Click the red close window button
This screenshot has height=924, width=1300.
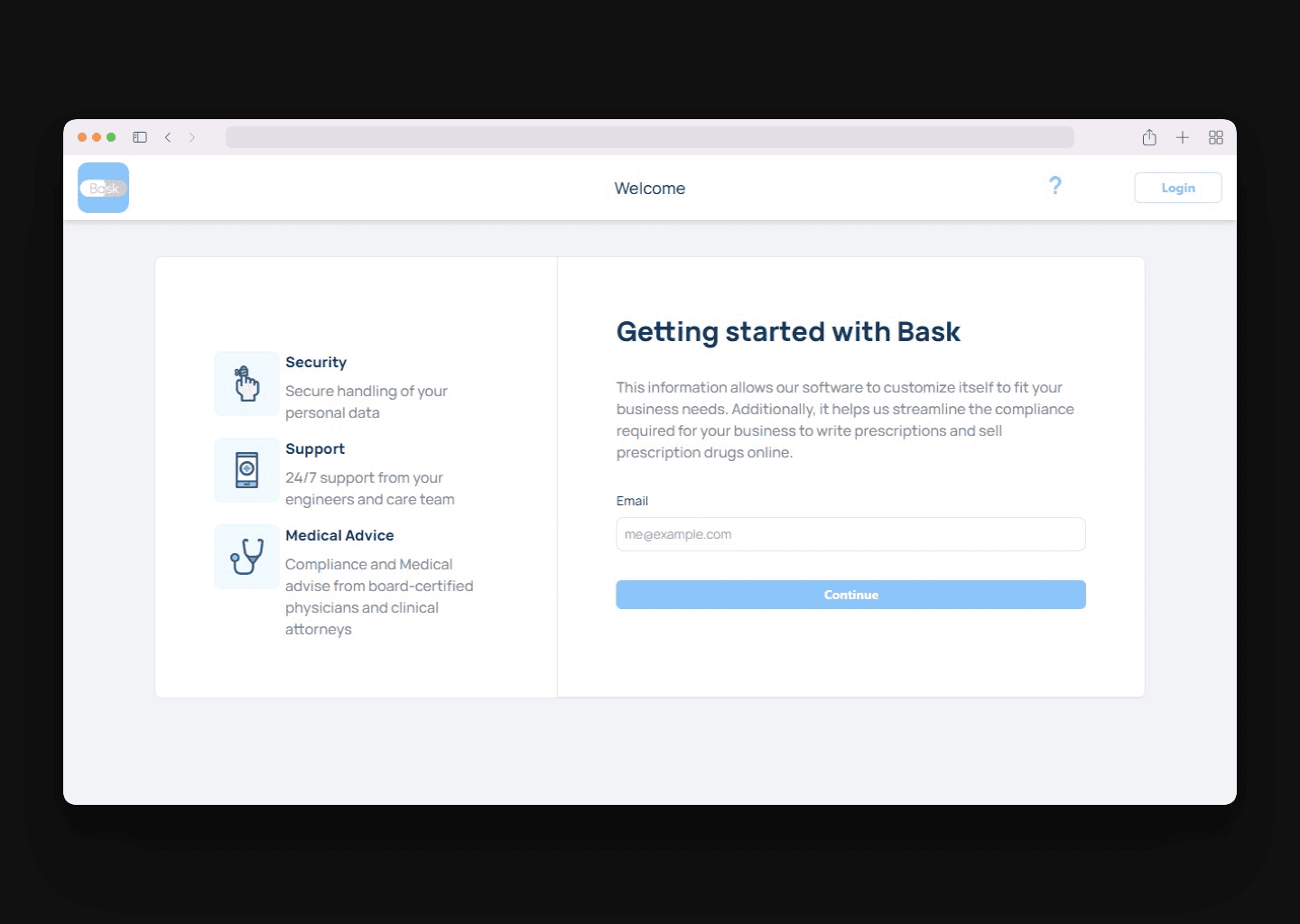[82, 137]
